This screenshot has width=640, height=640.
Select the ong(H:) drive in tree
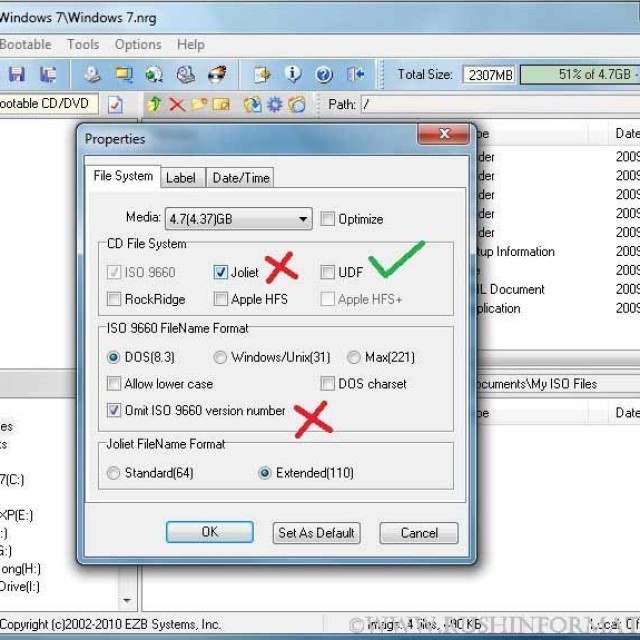pos(20,568)
